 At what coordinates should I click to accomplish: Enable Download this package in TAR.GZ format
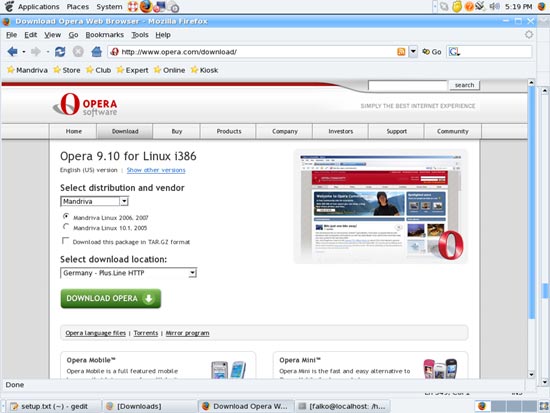pos(65,241)
